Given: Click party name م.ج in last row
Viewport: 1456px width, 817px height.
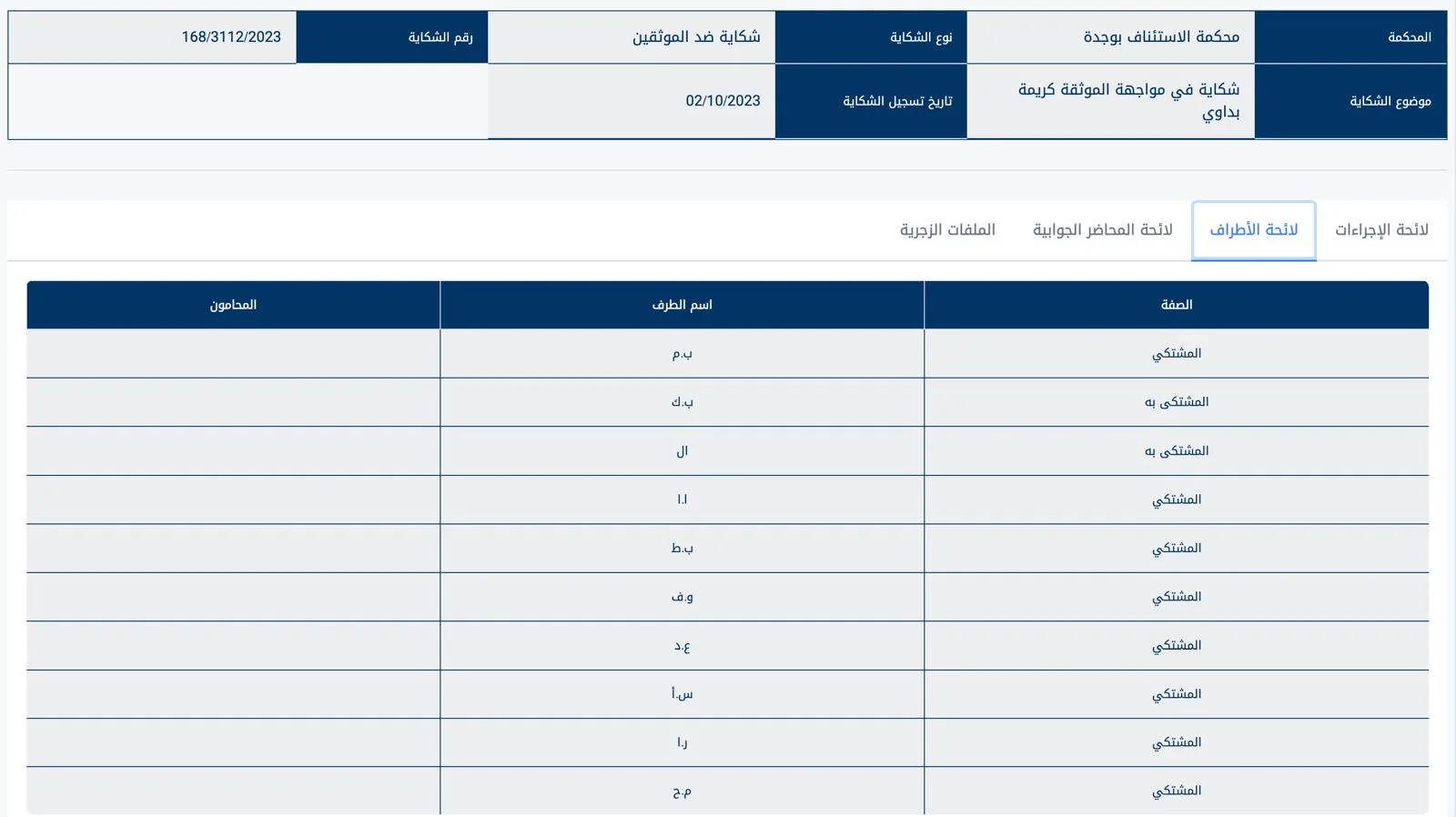Looking at the screenshot, I should 682,792.
